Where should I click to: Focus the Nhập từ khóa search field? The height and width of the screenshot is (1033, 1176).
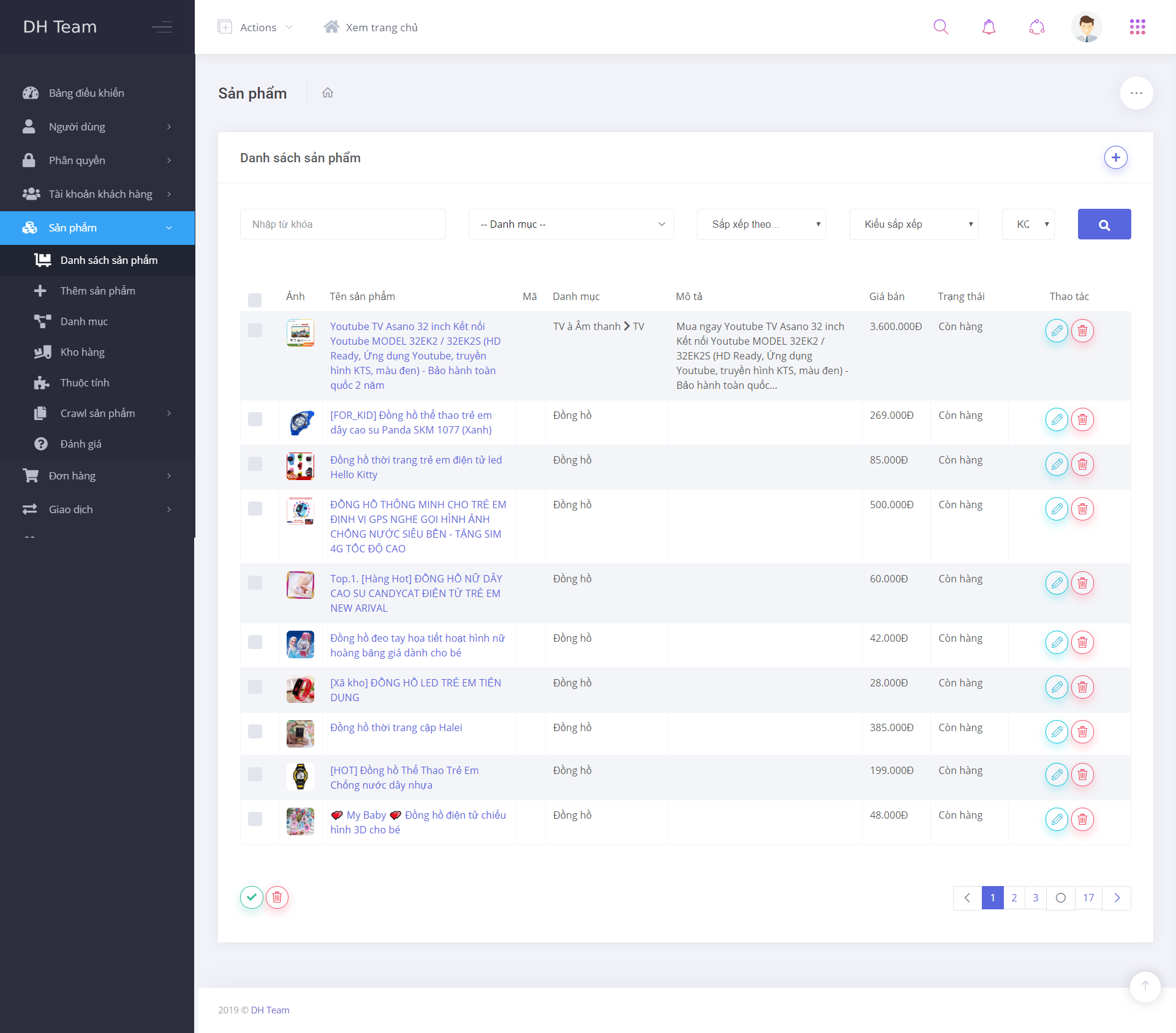click(343, 224)
